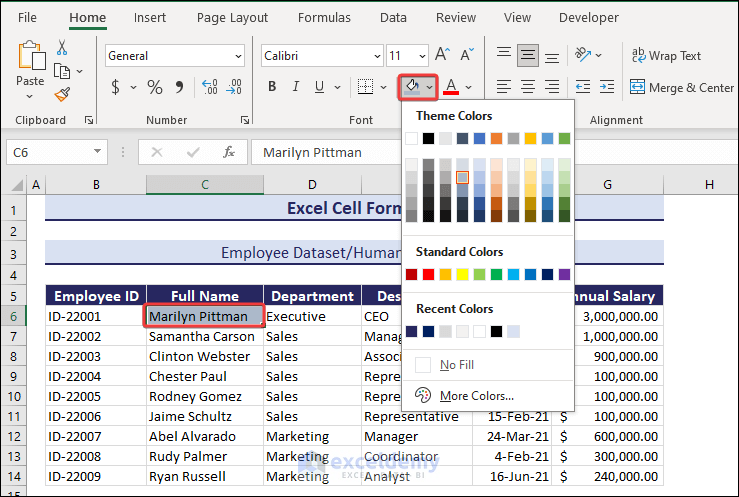739x497 pixels.
Task: Click the Merge & Center icon
Action: tap(638, 87)
